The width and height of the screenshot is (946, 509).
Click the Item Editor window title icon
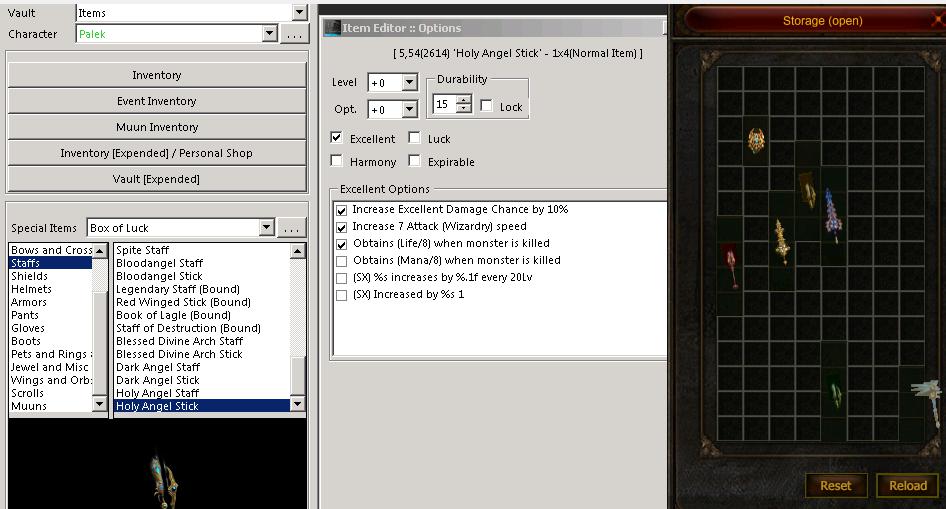332,28
